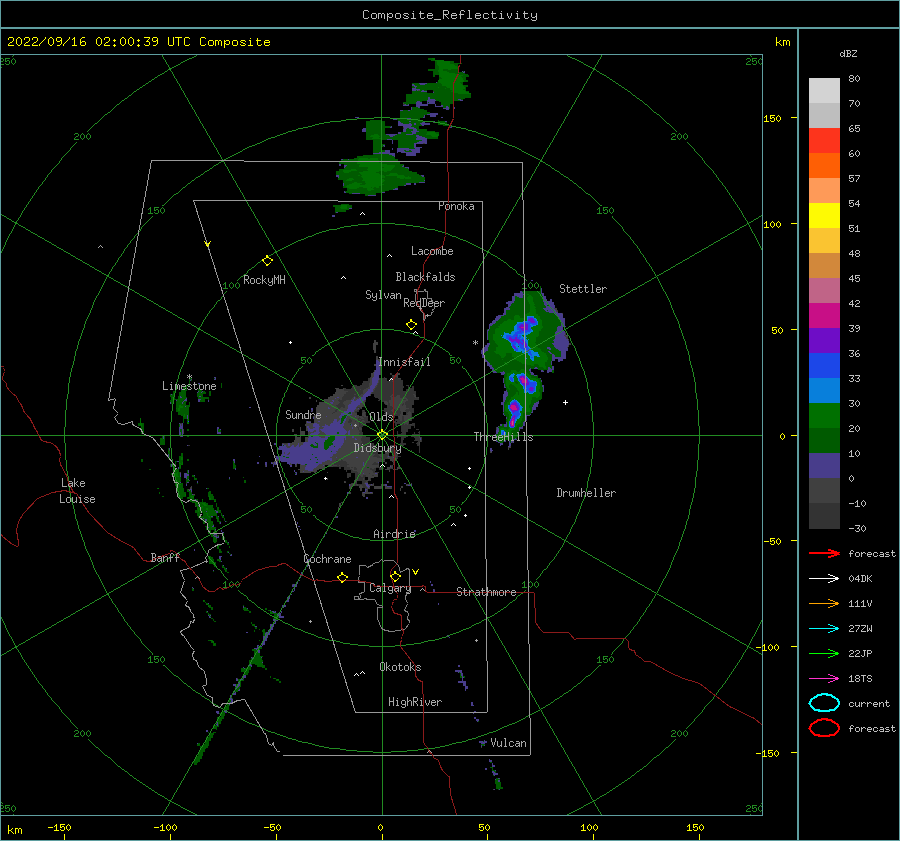The image size is (900, 841).
Task: Click the Olds town label
Action: [x=381, y=417]
